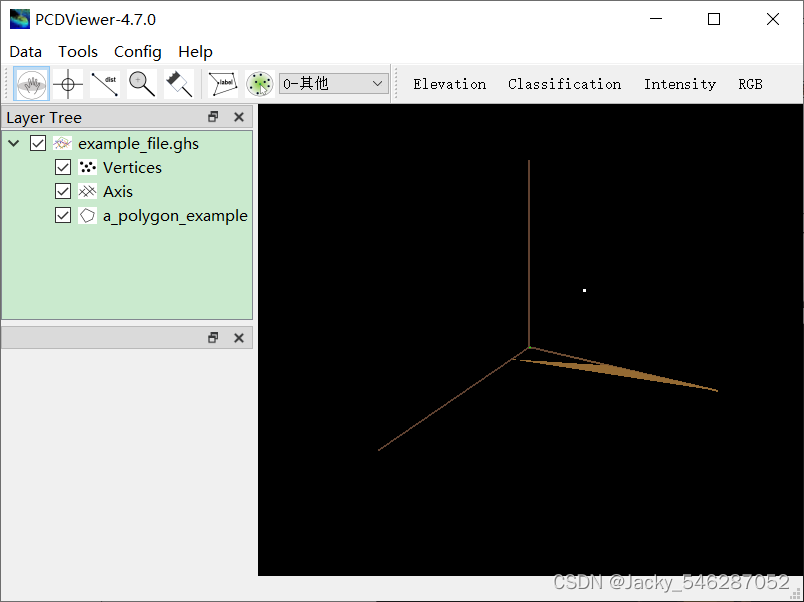The image size is (804, 602).
Task: Select the magnifier zoom tool
Action: click(142, 84)
